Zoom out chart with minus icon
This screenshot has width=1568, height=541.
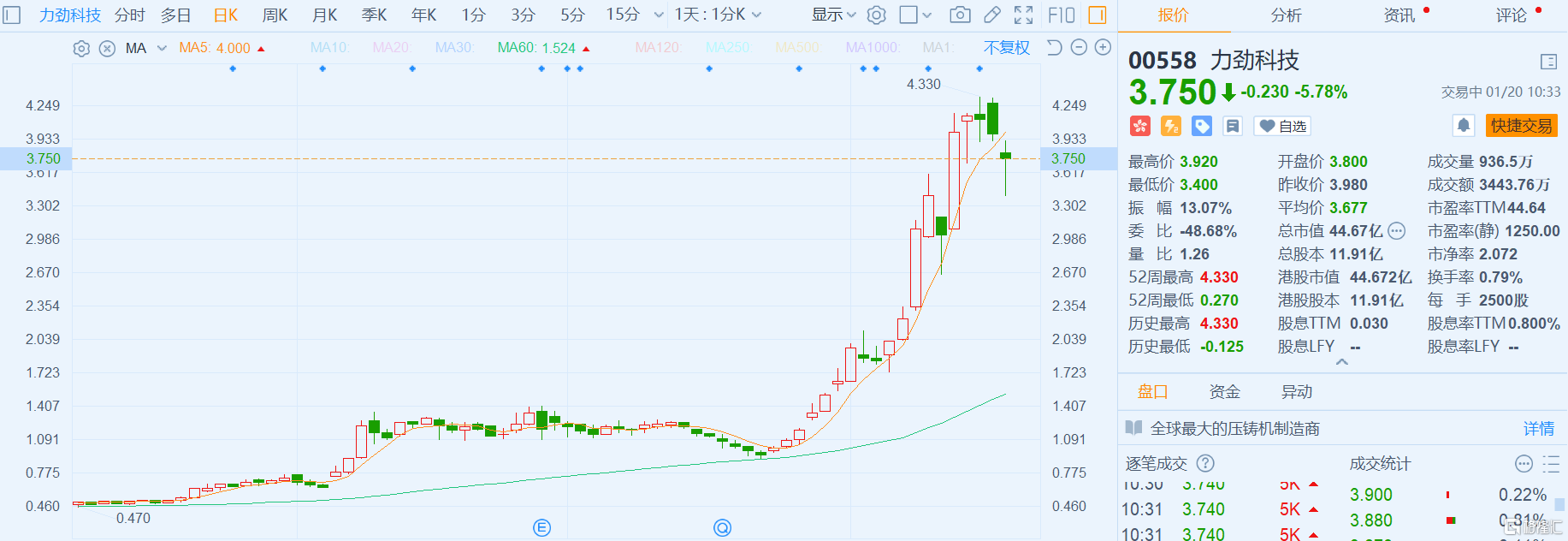click(1080, 48)
